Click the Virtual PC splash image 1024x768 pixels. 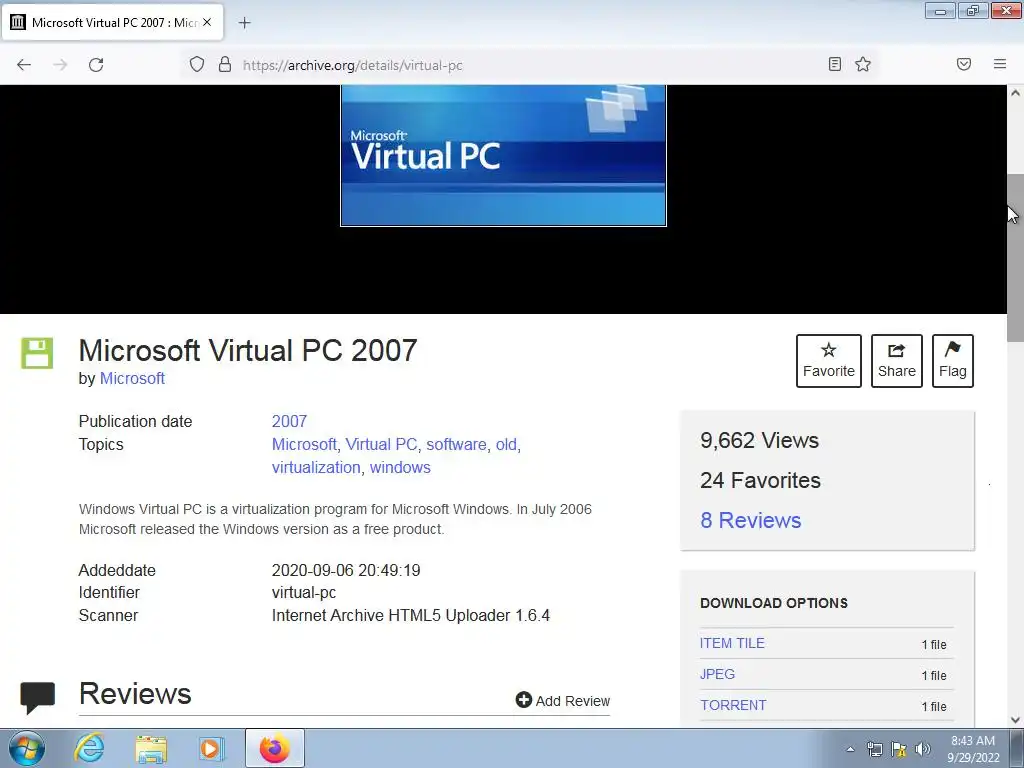504,155
